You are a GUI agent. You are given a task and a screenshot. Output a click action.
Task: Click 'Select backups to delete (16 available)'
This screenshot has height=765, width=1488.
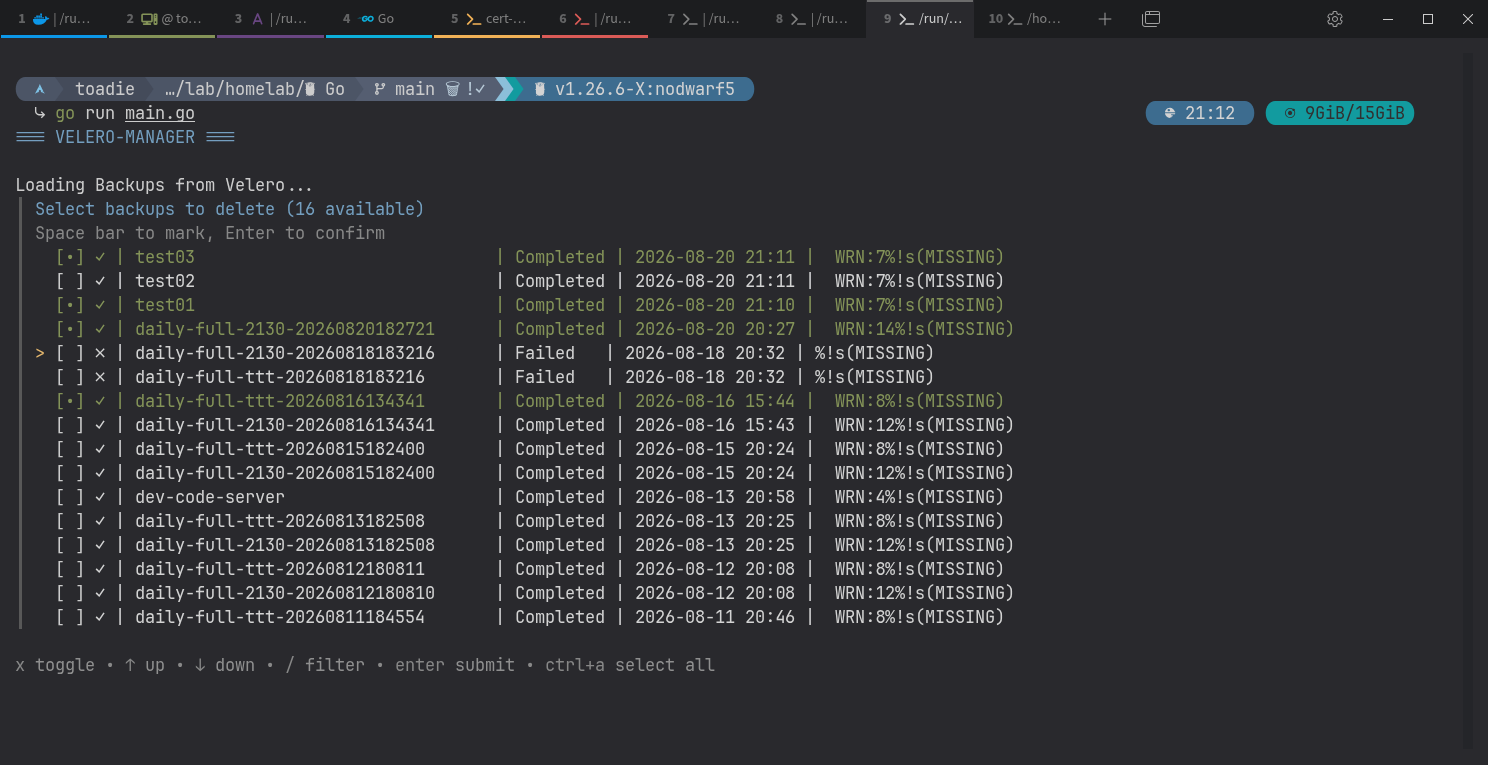pos(230,209)
